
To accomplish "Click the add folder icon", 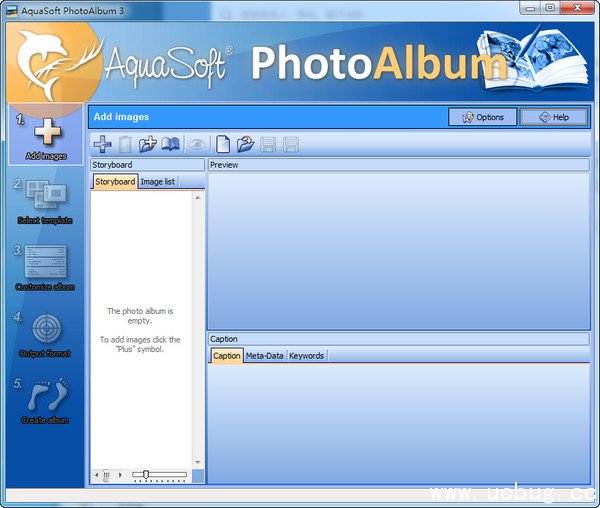I will 148,144.
